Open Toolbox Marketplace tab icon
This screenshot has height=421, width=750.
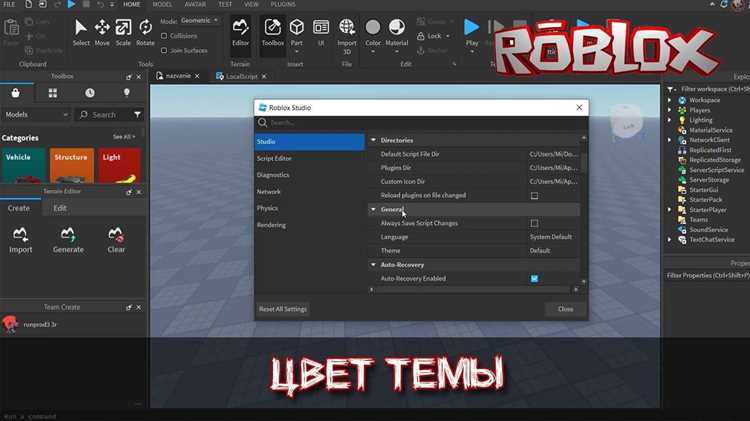(x=16, y=93)
